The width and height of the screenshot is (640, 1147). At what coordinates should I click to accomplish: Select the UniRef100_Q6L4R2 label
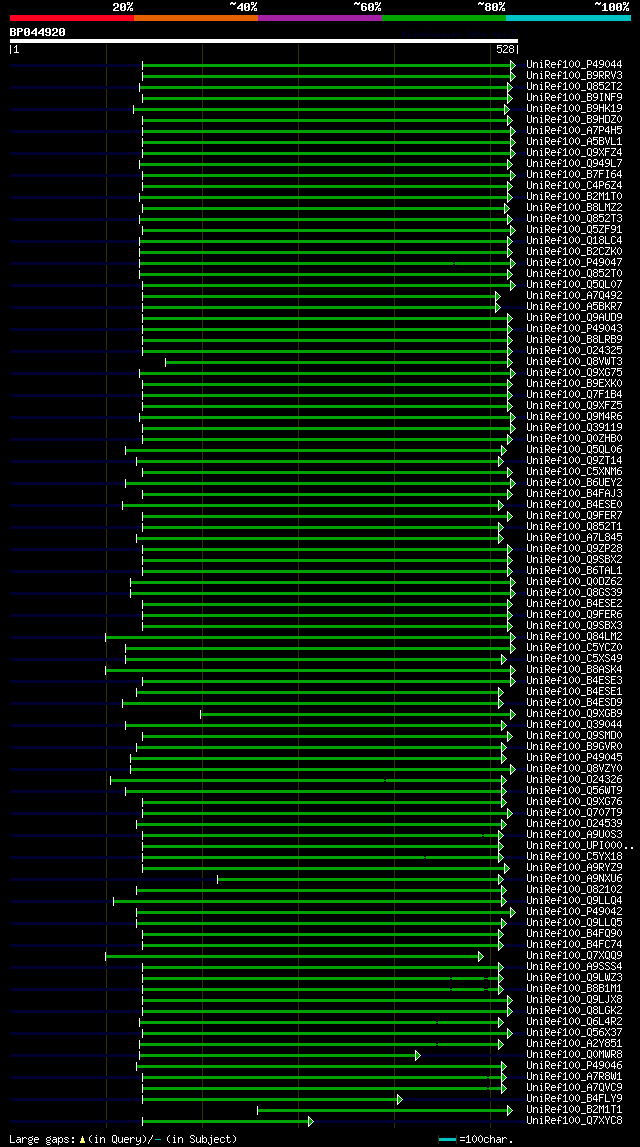pos(574,1022)
